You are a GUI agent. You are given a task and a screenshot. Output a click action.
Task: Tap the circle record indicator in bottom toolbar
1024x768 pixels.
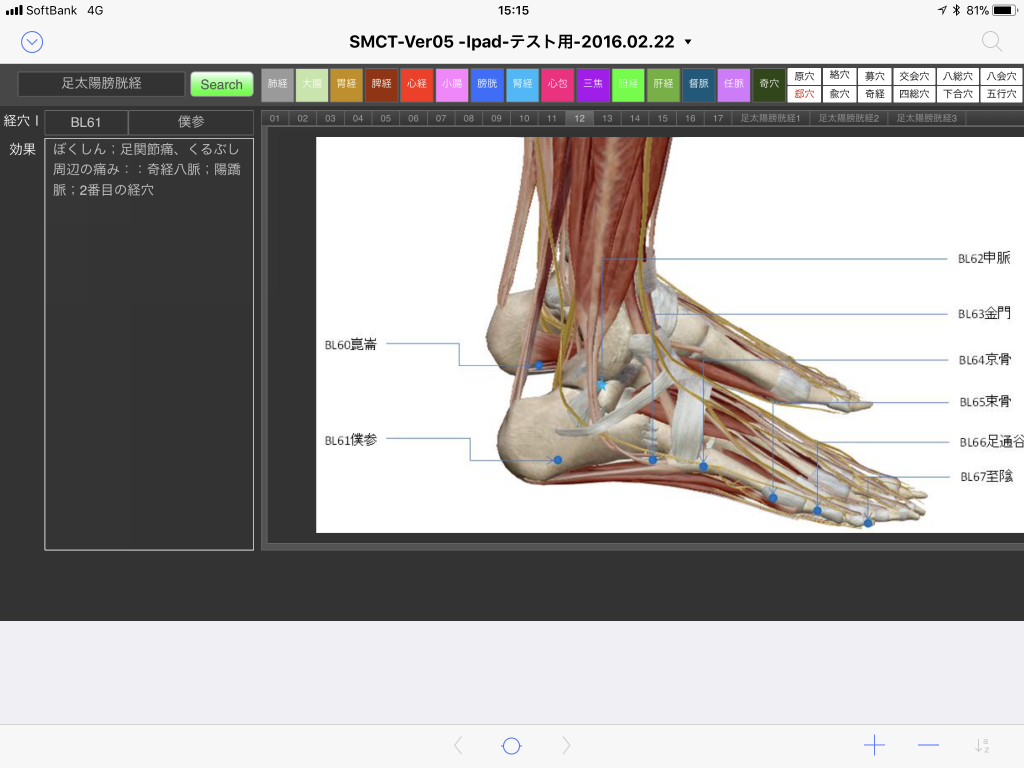511,745
